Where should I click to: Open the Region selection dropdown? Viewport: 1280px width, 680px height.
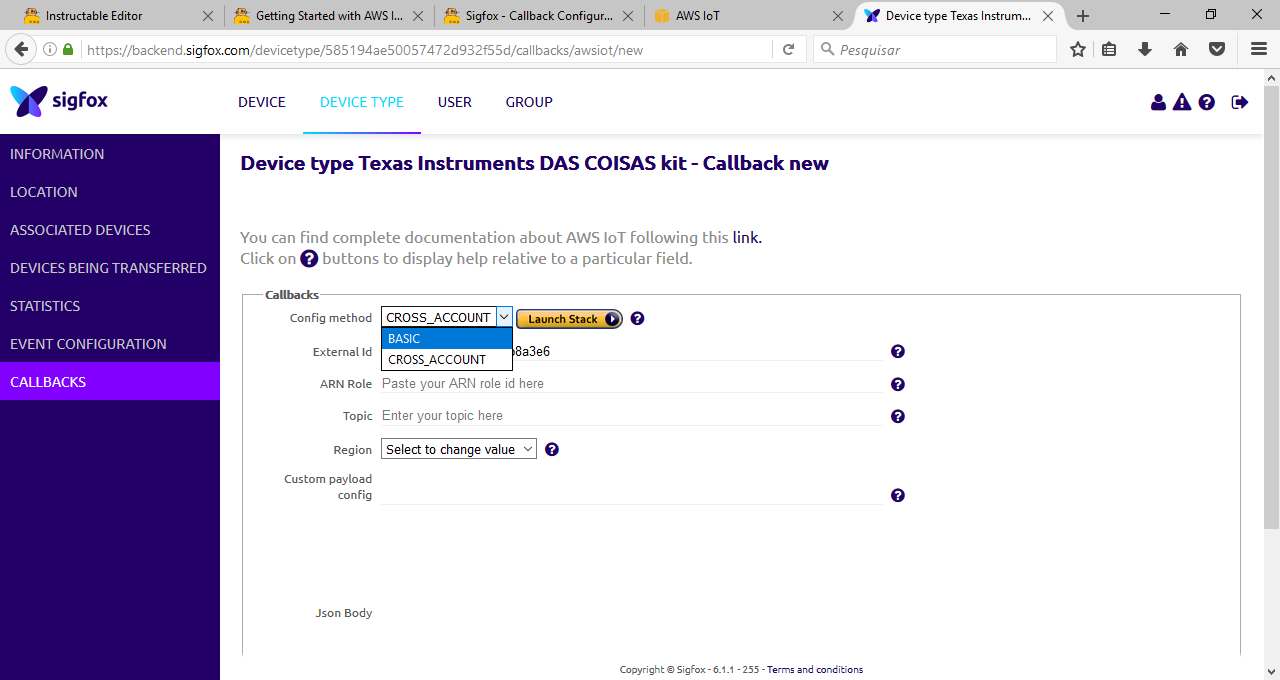pyautogui.click(x=458, y=449)
